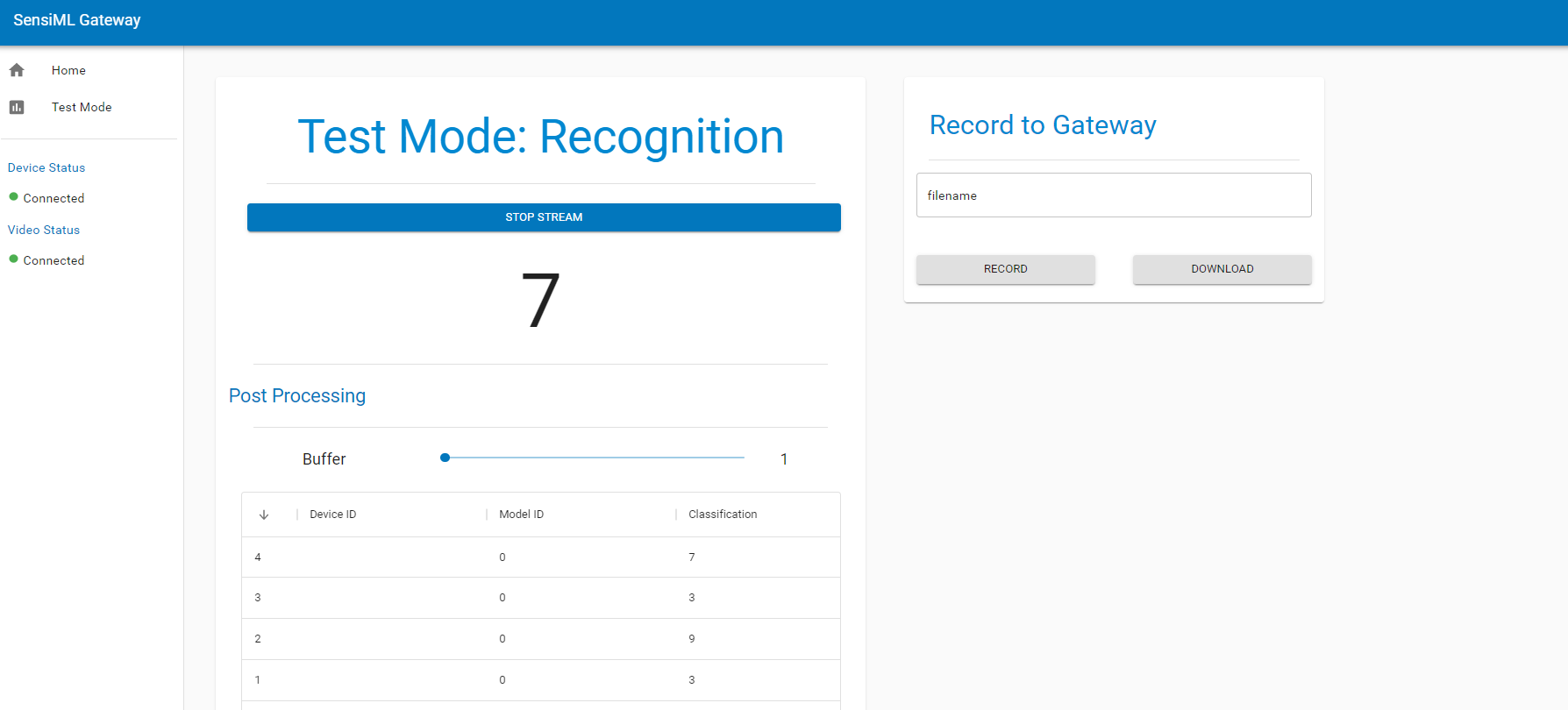Click the Home icon in sidebar
Image resolution: width=1568 pixels, height=710 pixels.
pyautogui.click(x=17, y=70)
